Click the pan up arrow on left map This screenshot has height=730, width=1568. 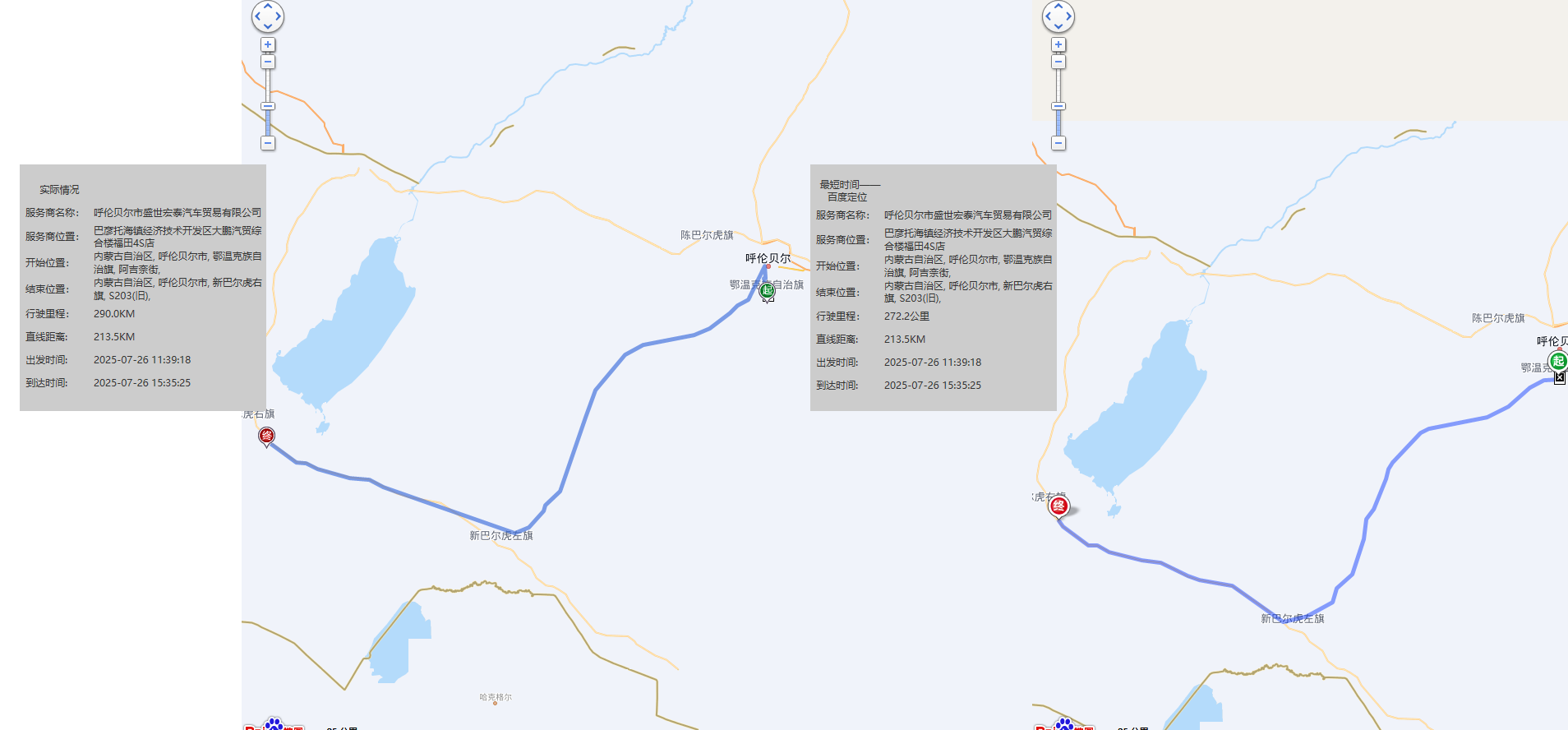point(268,7)
